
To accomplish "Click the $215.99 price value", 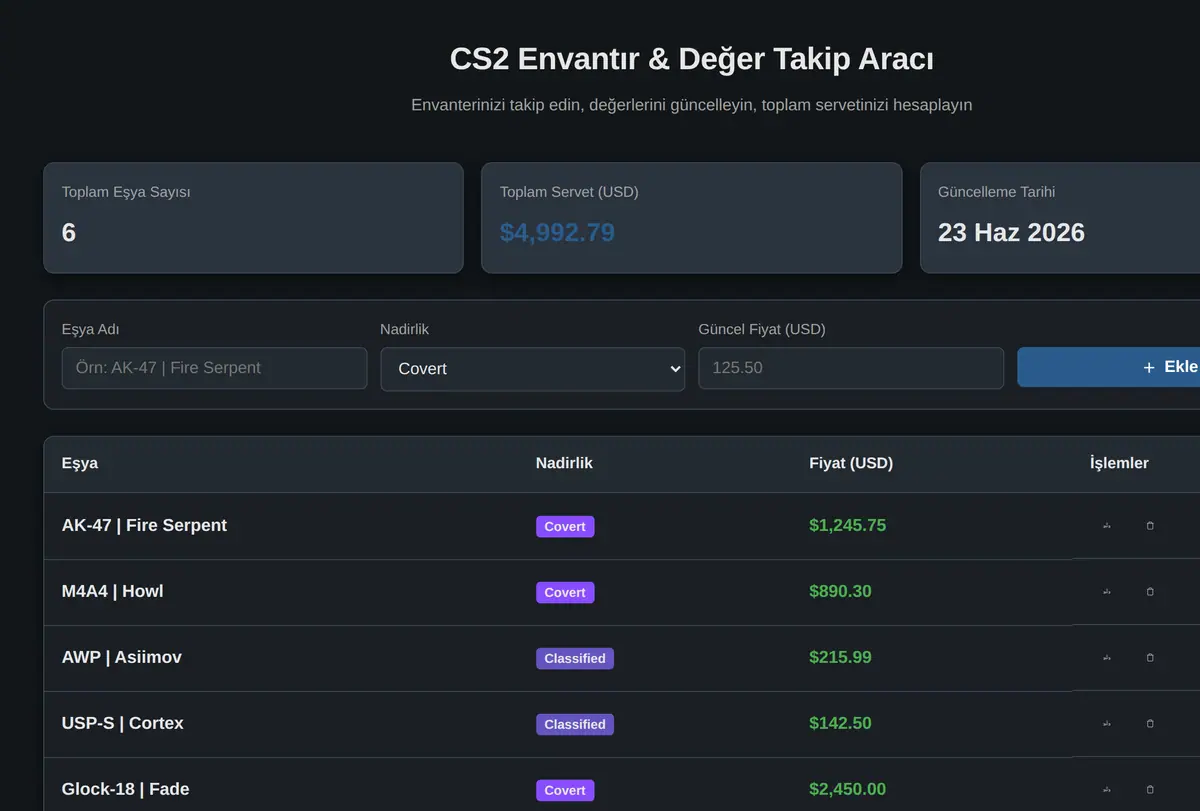I will coord(840,657).
